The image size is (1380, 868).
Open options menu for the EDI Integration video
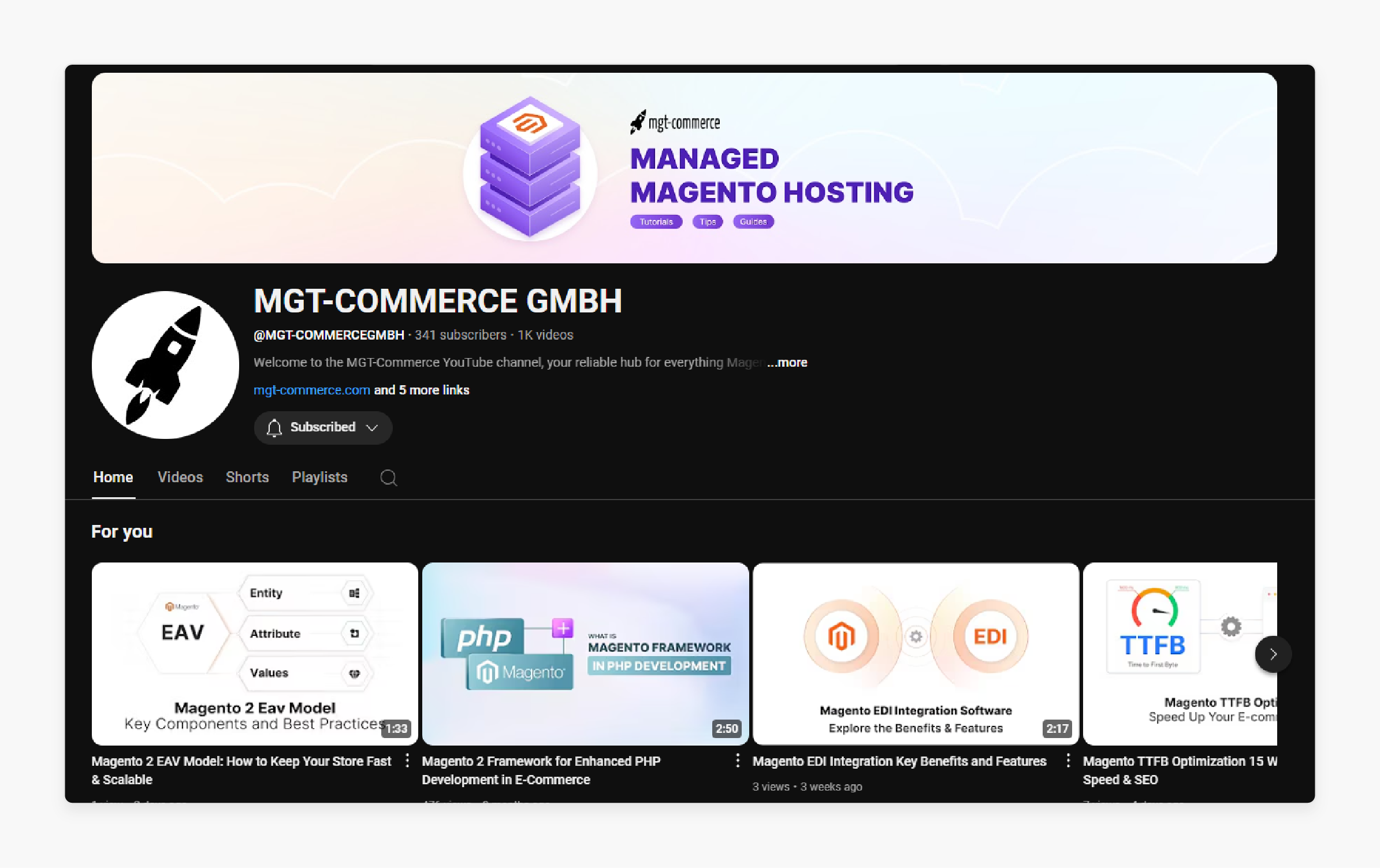(1067, 761)
